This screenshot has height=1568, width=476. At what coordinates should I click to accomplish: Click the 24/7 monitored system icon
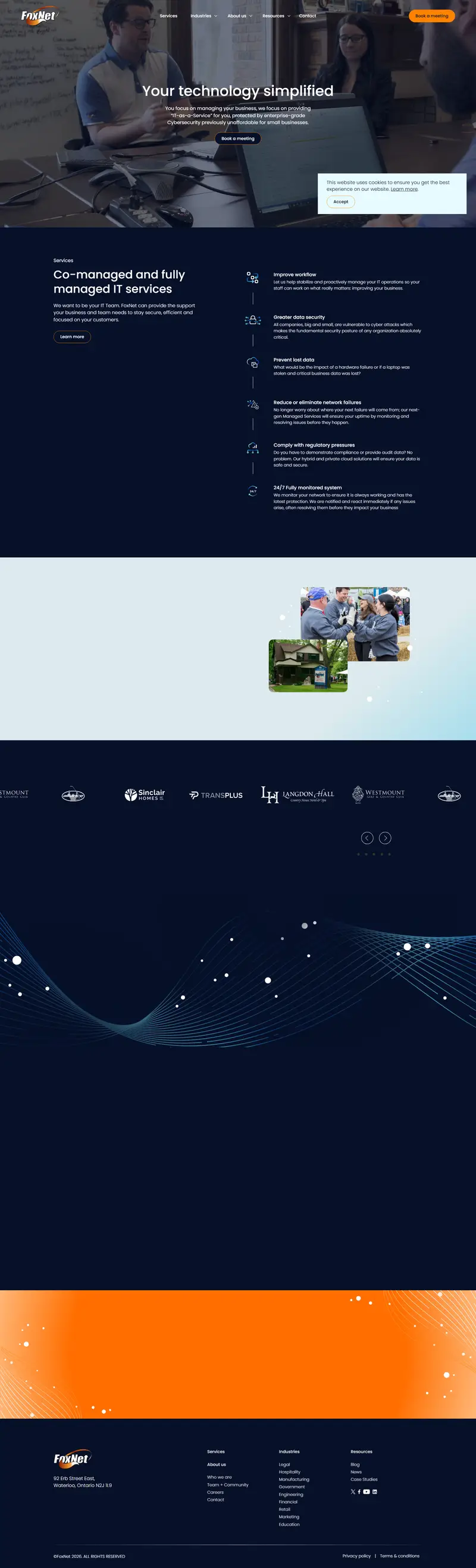point(252,491)
